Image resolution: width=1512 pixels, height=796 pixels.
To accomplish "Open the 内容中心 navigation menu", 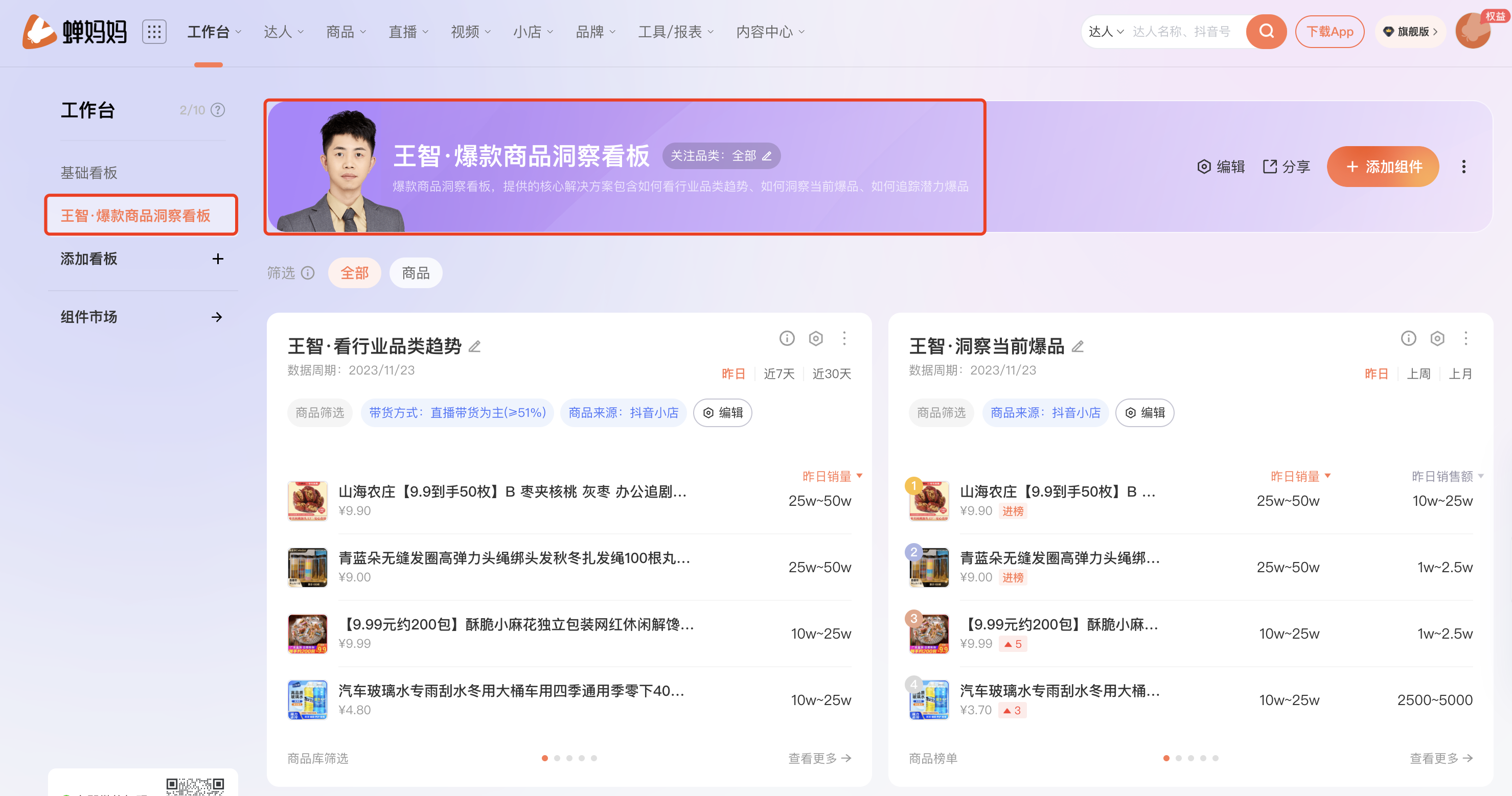I will (x=770, y=32).
